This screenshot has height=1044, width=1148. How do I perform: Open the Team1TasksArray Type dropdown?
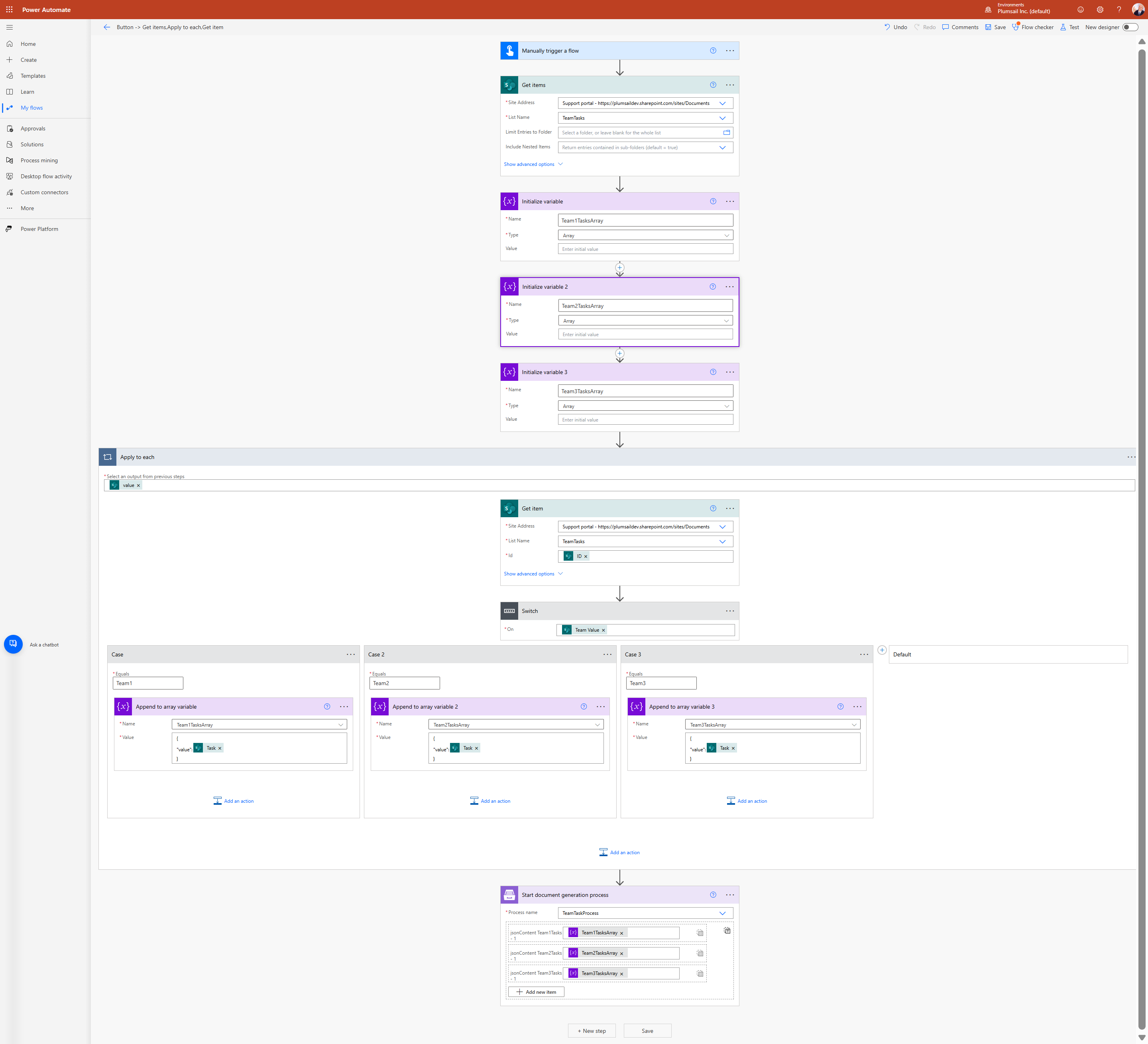click(645, 235)
